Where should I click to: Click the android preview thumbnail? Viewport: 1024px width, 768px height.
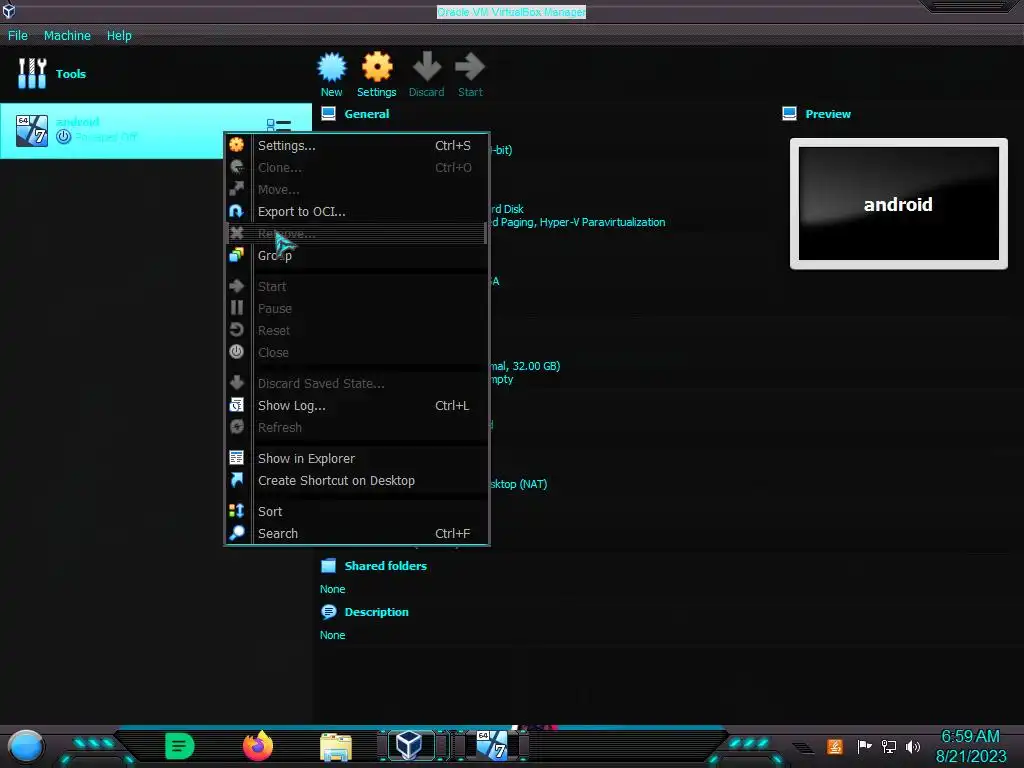[x=899, y=204]
